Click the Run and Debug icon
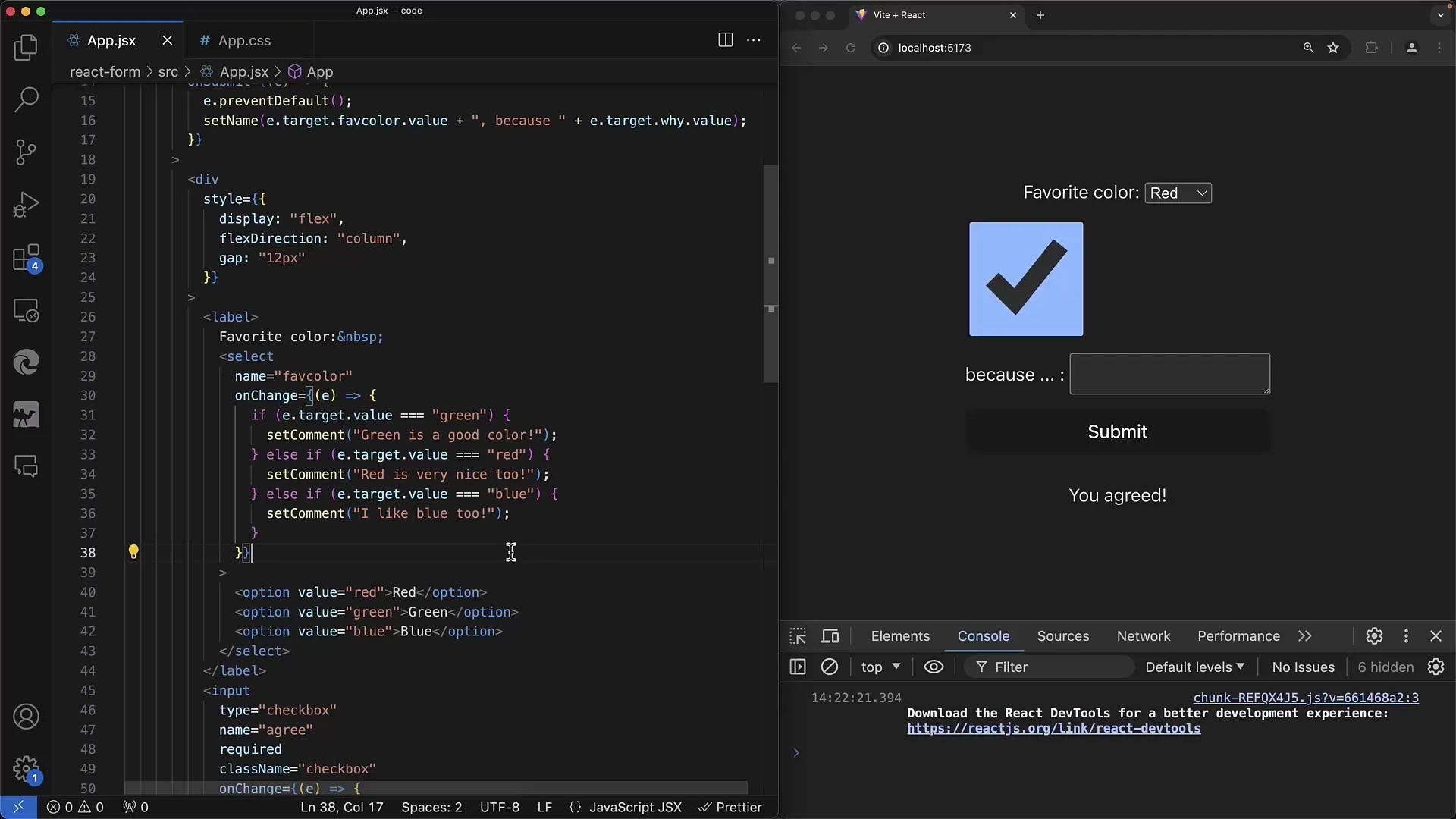The height and width of the screenshot is (819, 1456). [26, 204]
